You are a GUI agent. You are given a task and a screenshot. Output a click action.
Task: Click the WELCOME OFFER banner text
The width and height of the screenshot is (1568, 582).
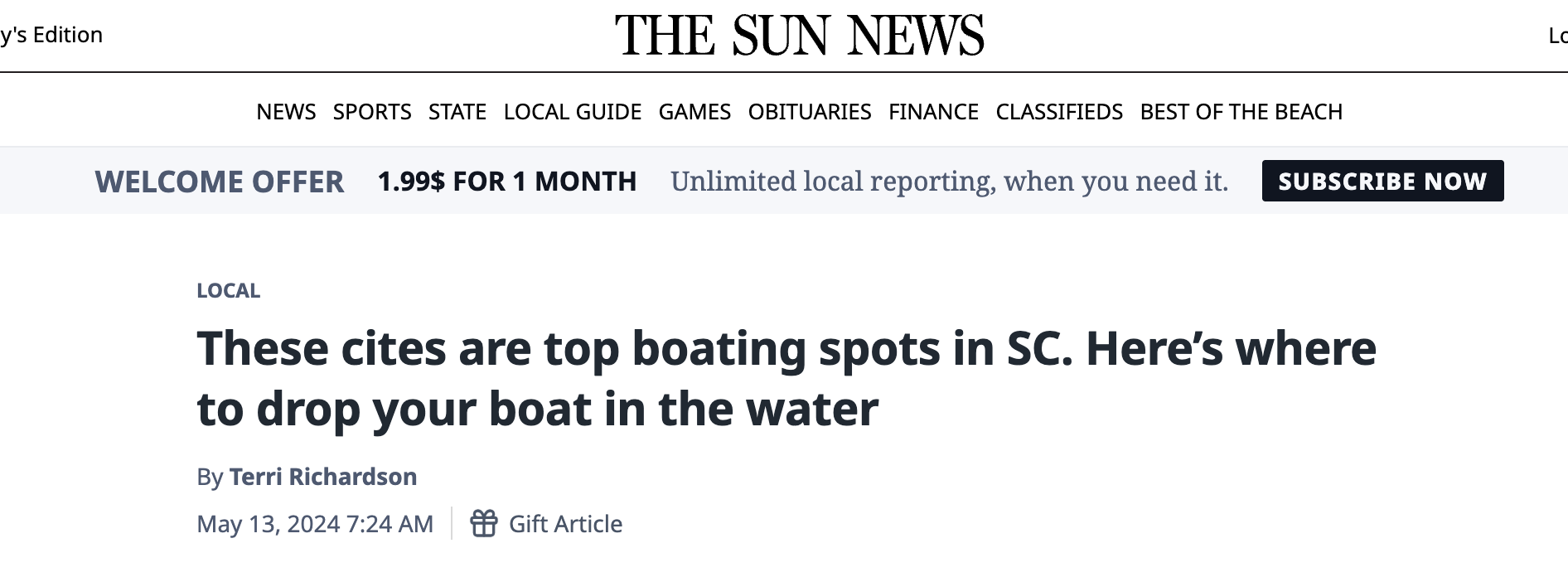pos(220,182)
